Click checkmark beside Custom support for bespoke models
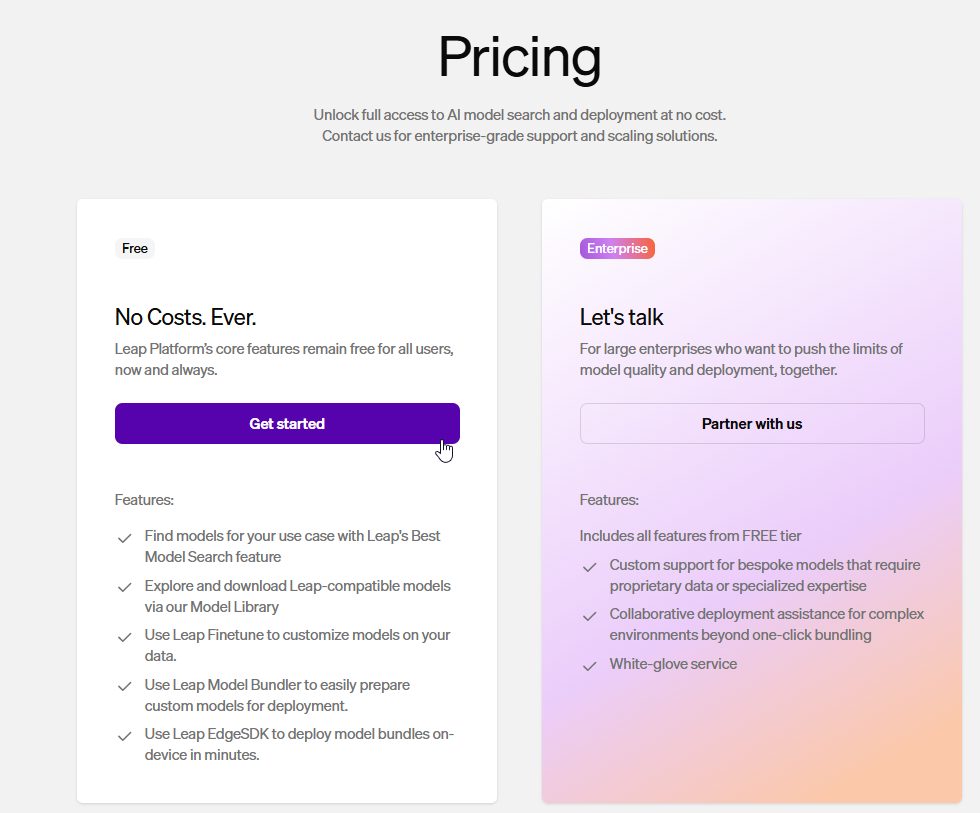This screenshot has width=980, height=813. click(x=590, y=567)
